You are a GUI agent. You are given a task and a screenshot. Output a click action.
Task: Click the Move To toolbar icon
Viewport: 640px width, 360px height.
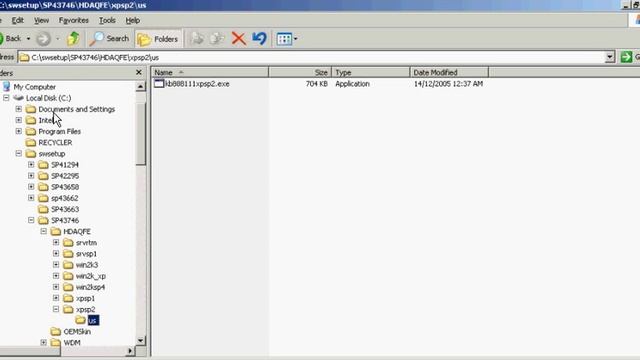[x=198, y=39]
